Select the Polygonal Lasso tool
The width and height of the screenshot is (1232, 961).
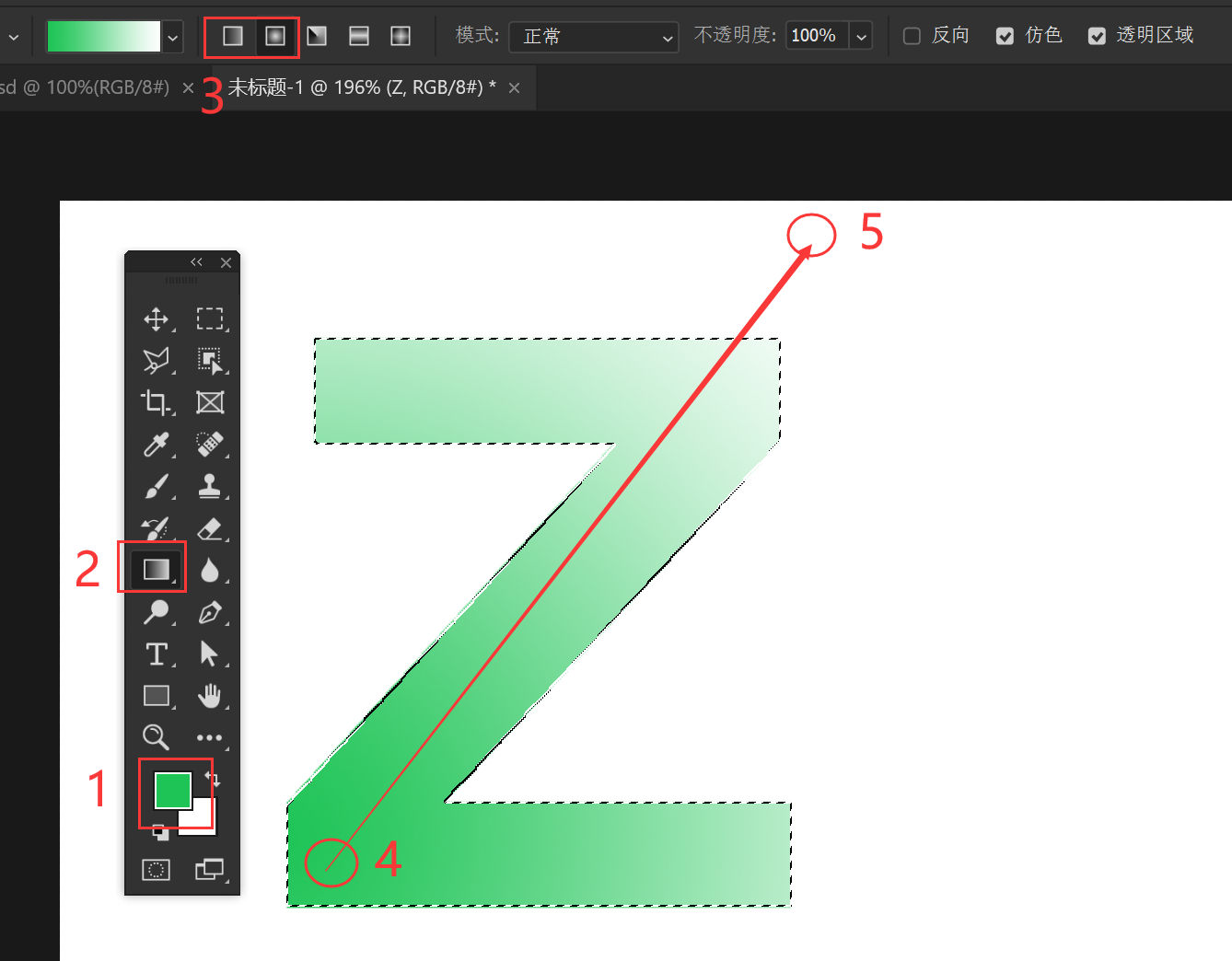(x=157, y=361)
